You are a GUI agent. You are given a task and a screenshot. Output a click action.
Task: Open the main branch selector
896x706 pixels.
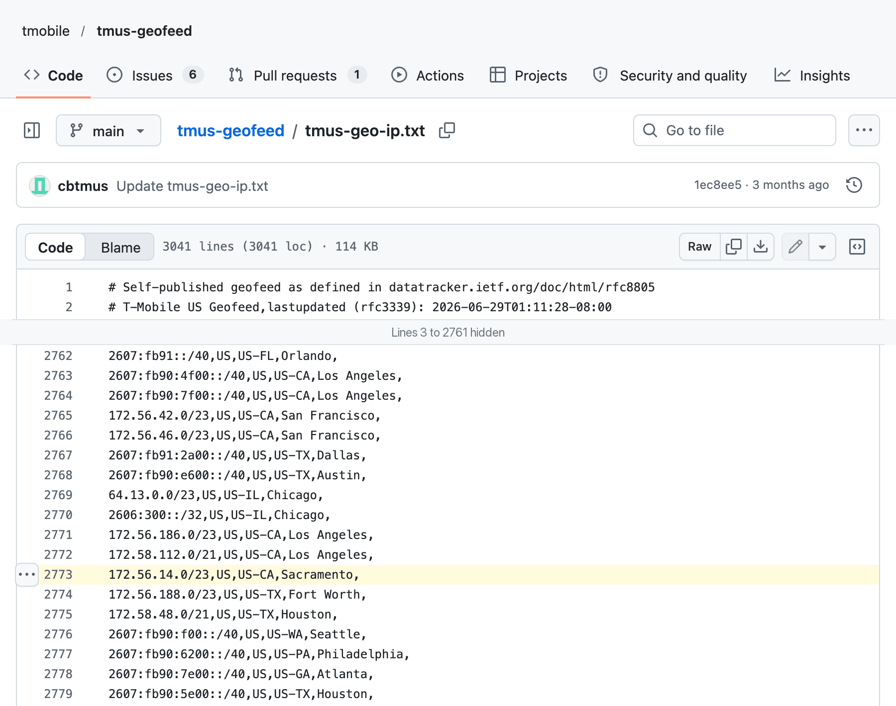[x=108, y=131]
